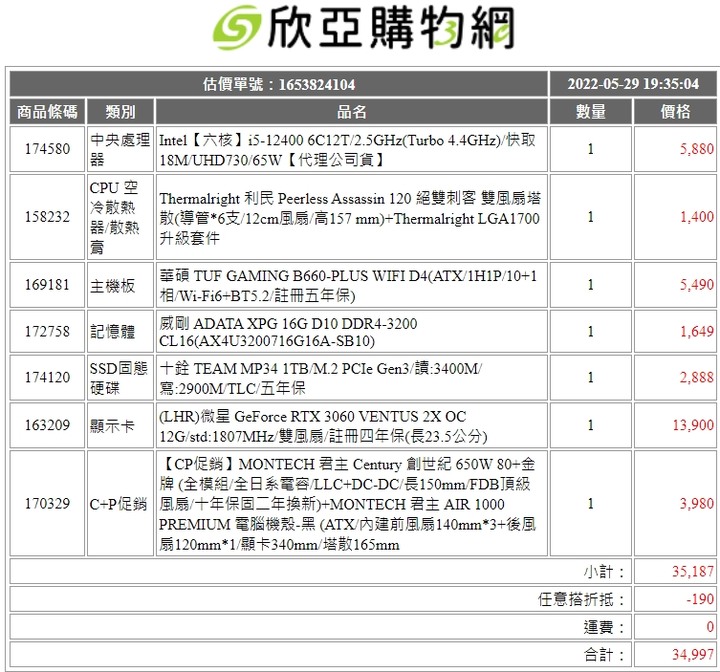Click quantity 1 in the MONTECH row
Image resolution: width=720 pixels, height=672 pixels.
point(591,504)
